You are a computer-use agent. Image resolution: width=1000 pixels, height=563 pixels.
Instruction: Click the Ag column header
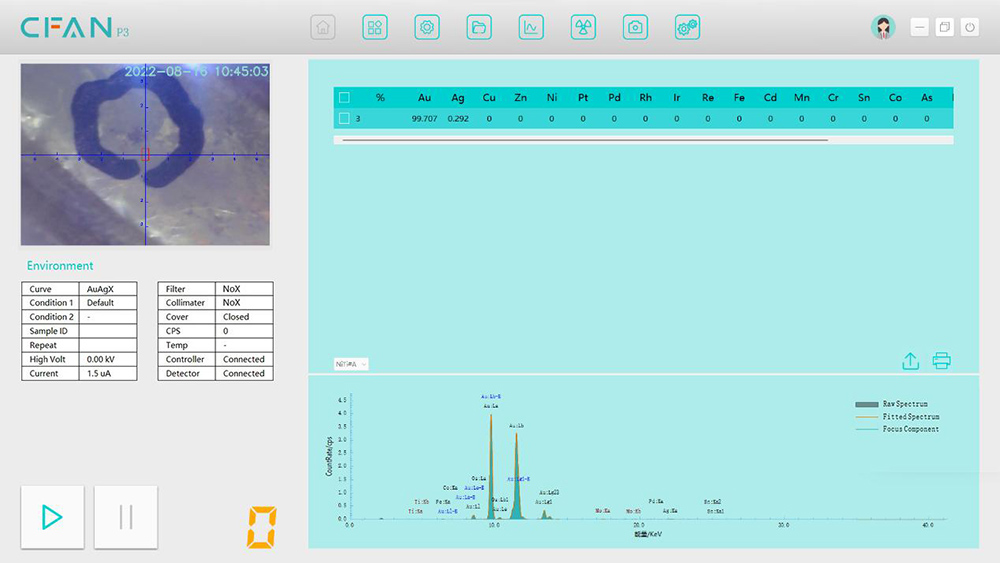(458, 98)
